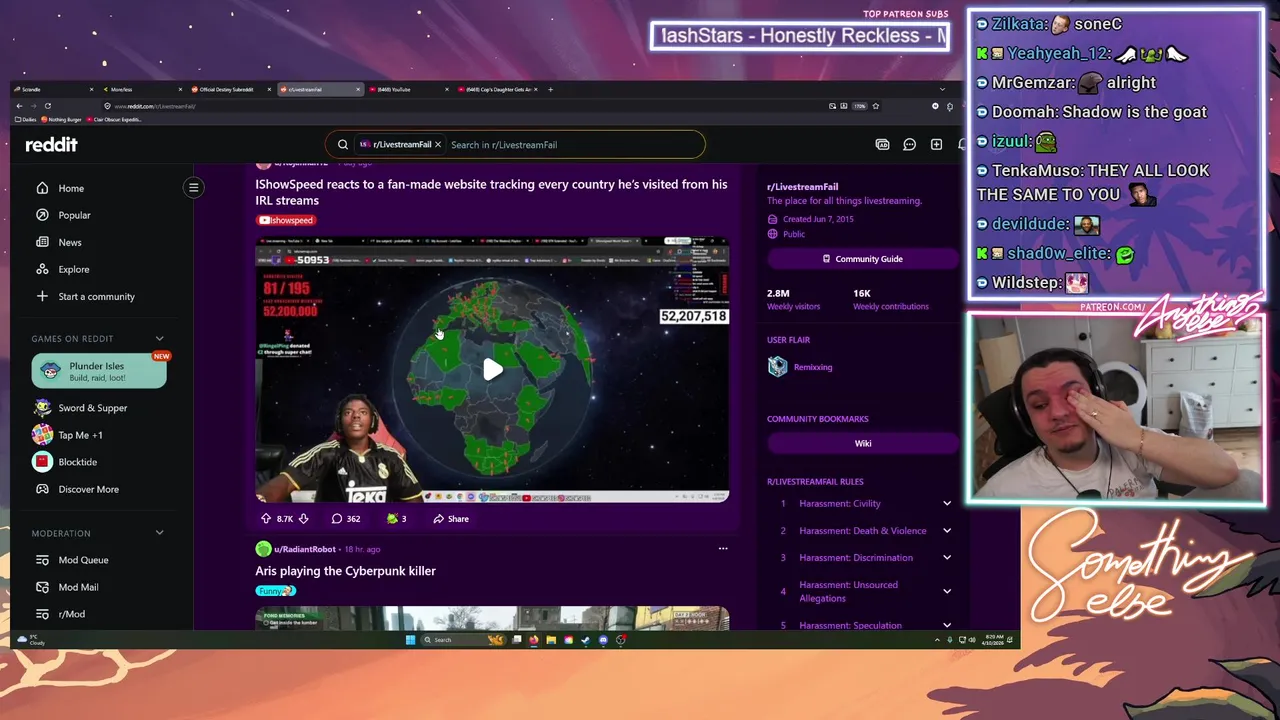Open the Nothing Burger bookmark
The width and height of the screenshot is (1280, 720).
coord(62,120)
